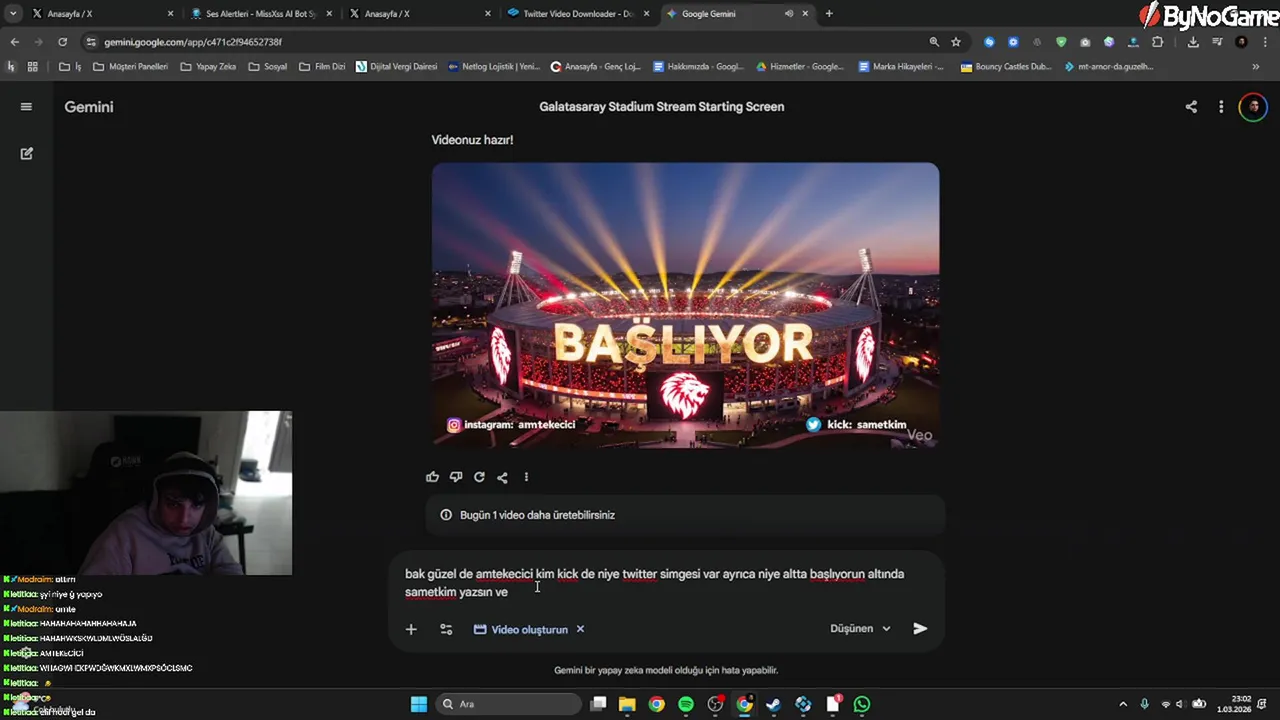Open the Gemini main menu hamburger
The height and width of the screenshot is (720, 1280).
(x=26, y=107)
